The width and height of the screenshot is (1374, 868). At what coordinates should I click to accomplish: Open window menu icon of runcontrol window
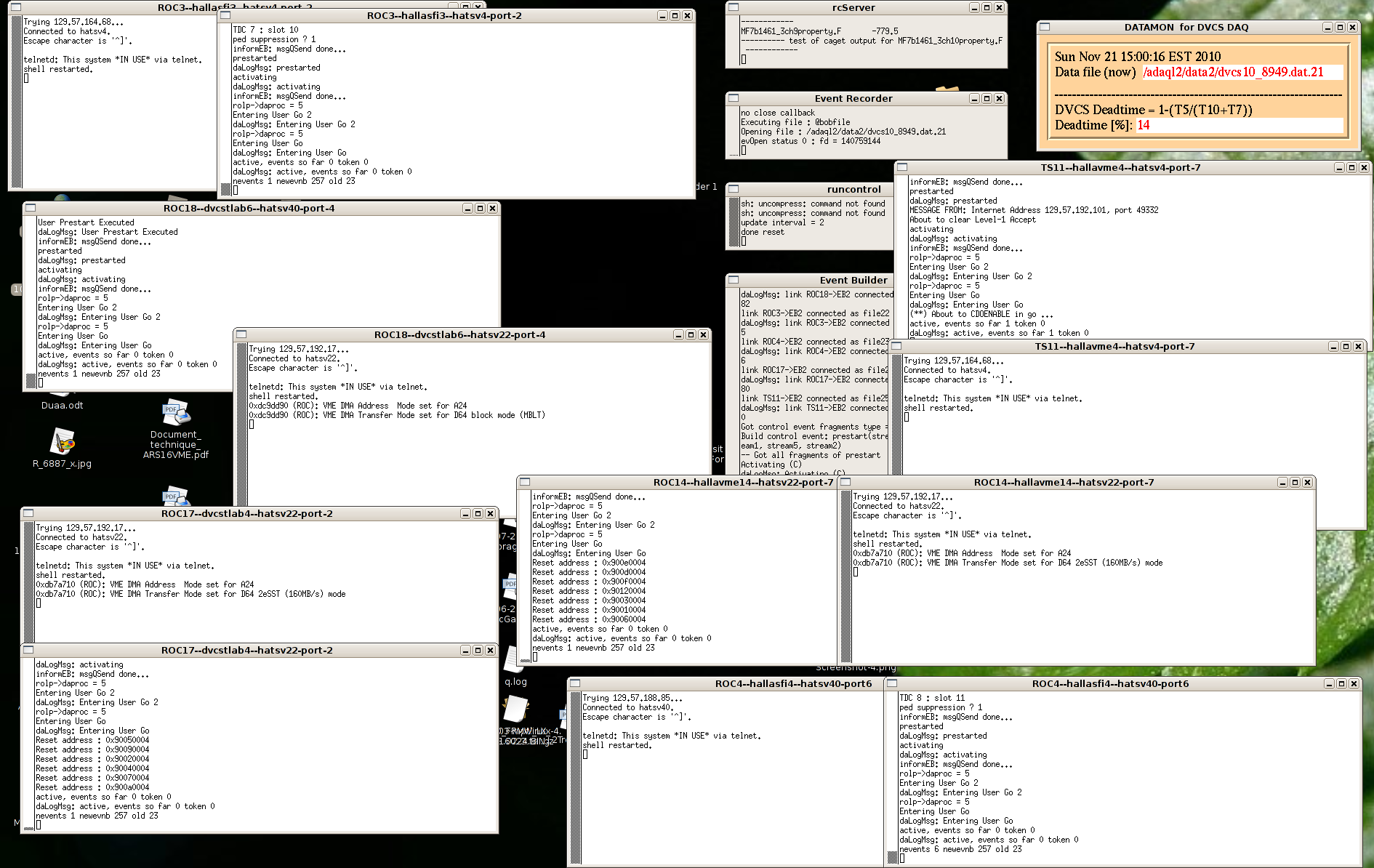pyautogui.click(x=734, y=189)
